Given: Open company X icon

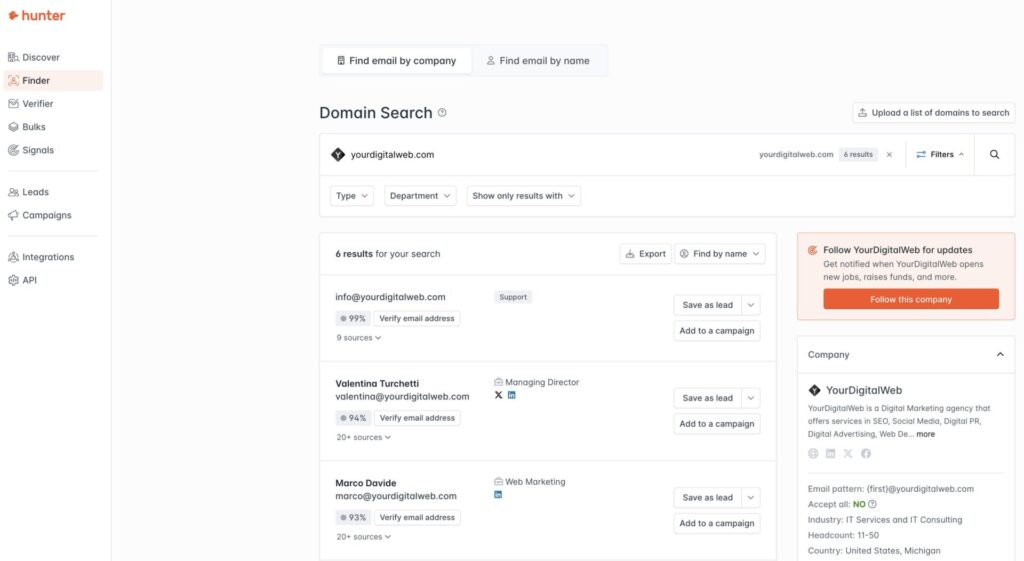Looking at the screenshot, I should pyautogui.click(x=848, y=453).
